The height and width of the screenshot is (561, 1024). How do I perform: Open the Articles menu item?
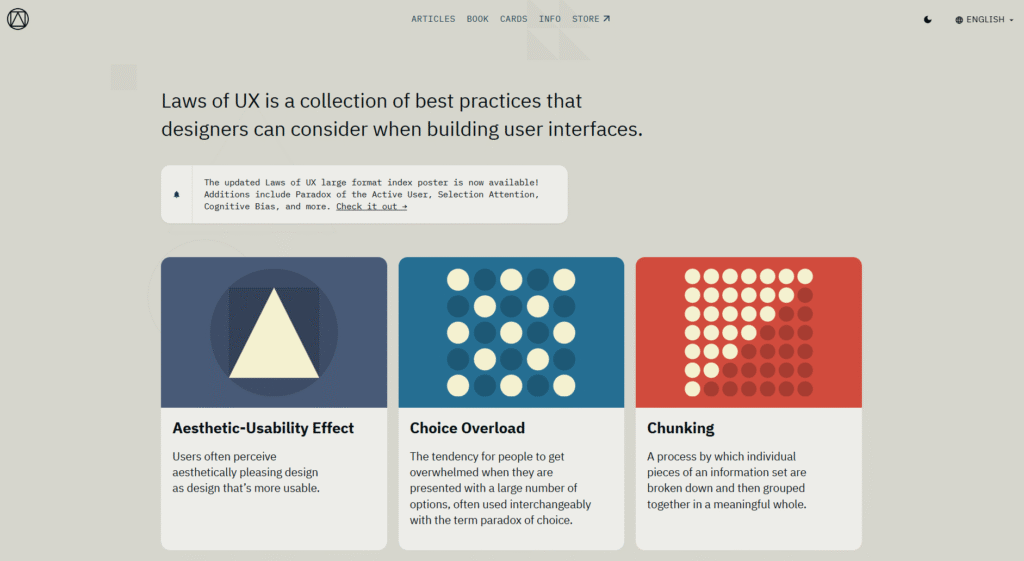[433, 19]
